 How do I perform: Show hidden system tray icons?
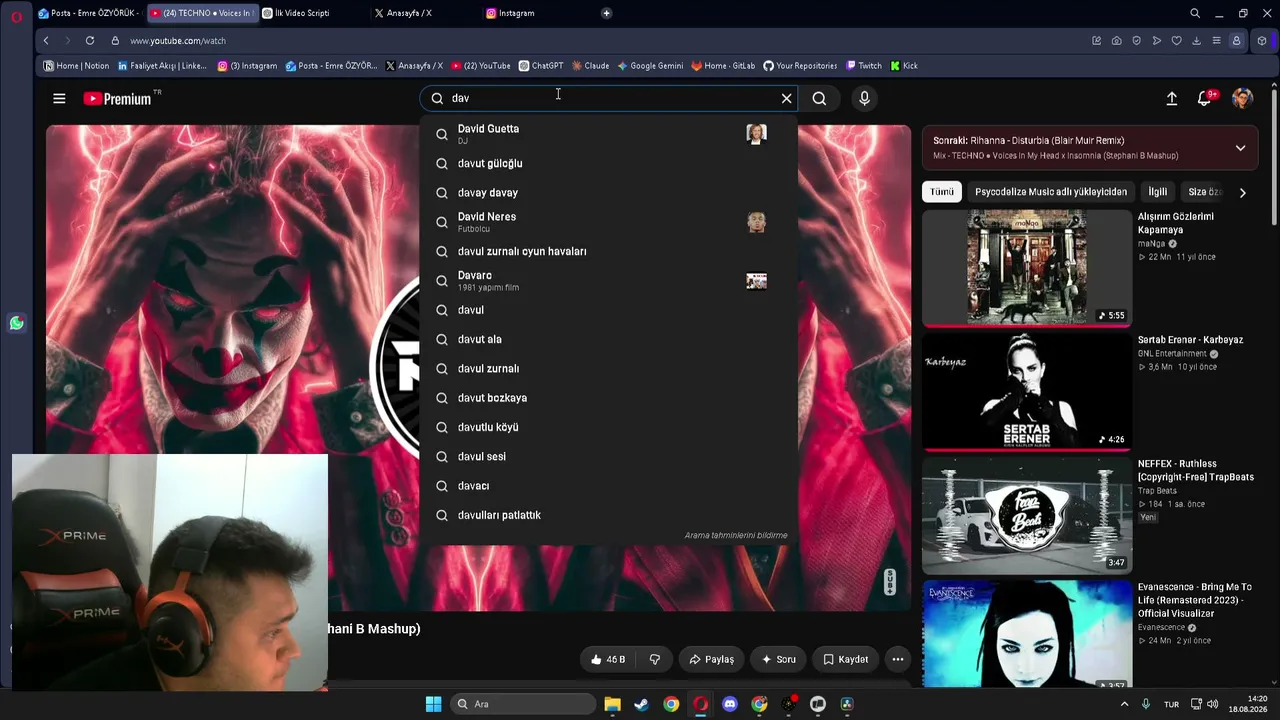[x=1124, y=704]
